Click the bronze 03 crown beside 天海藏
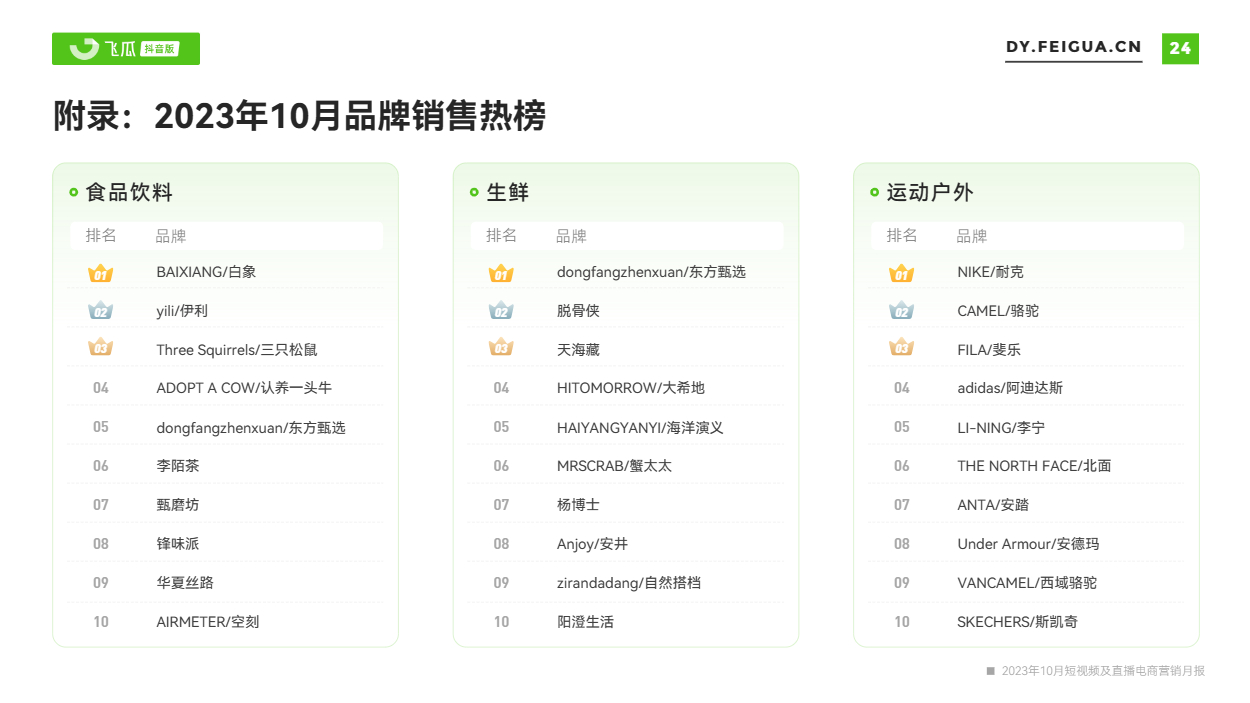This screenshot has height=703, width=1250. tap(501, 349)
